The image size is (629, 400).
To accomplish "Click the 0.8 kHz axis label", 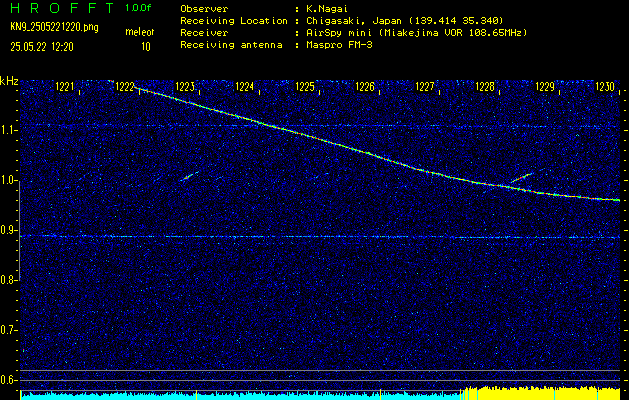I will [8, 280].
